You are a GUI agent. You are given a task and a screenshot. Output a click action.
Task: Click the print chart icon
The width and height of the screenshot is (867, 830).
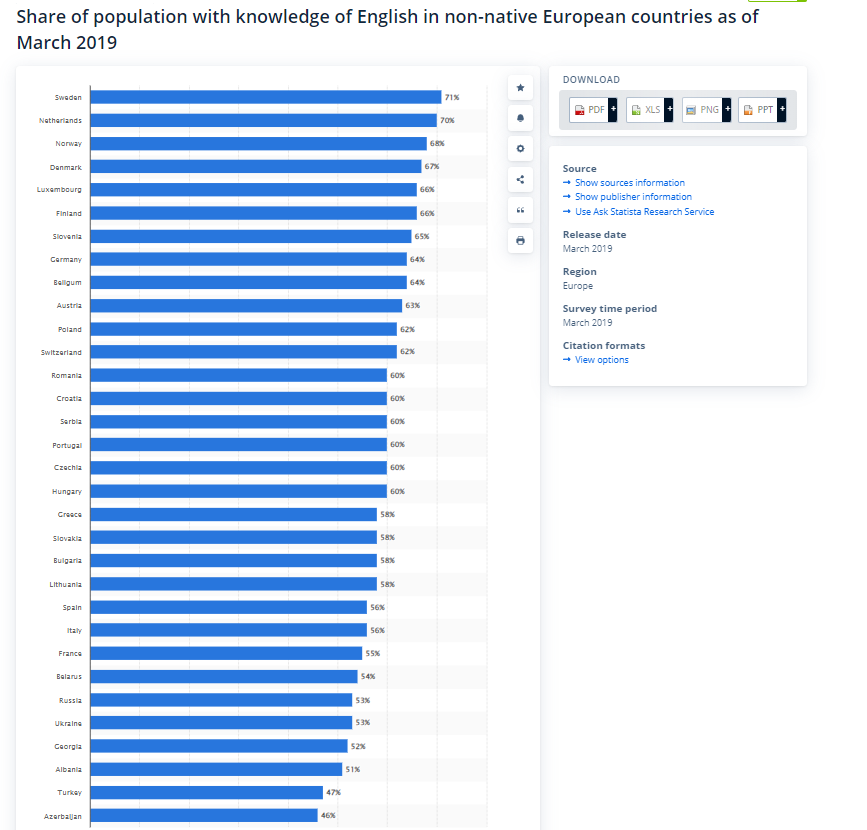point(520,241)
